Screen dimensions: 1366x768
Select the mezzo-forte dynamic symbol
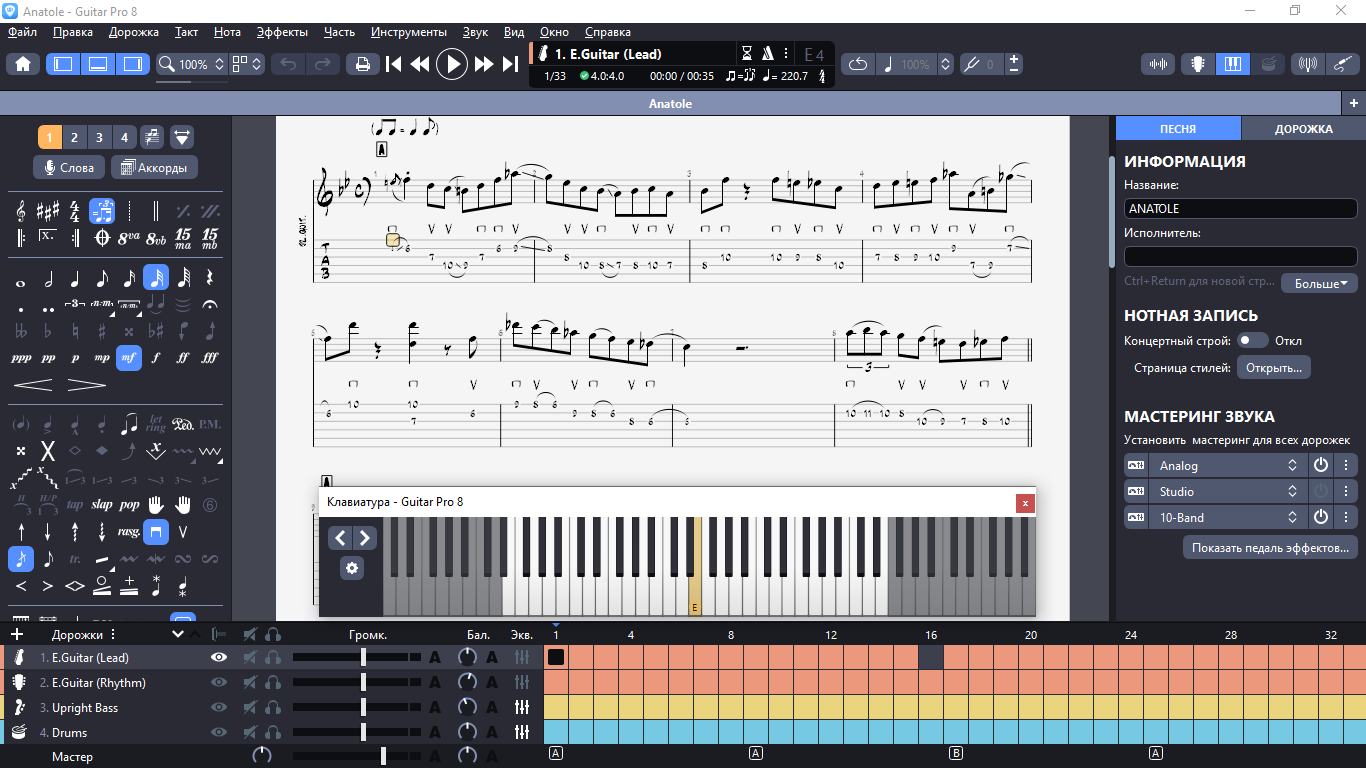coord(129,357)
